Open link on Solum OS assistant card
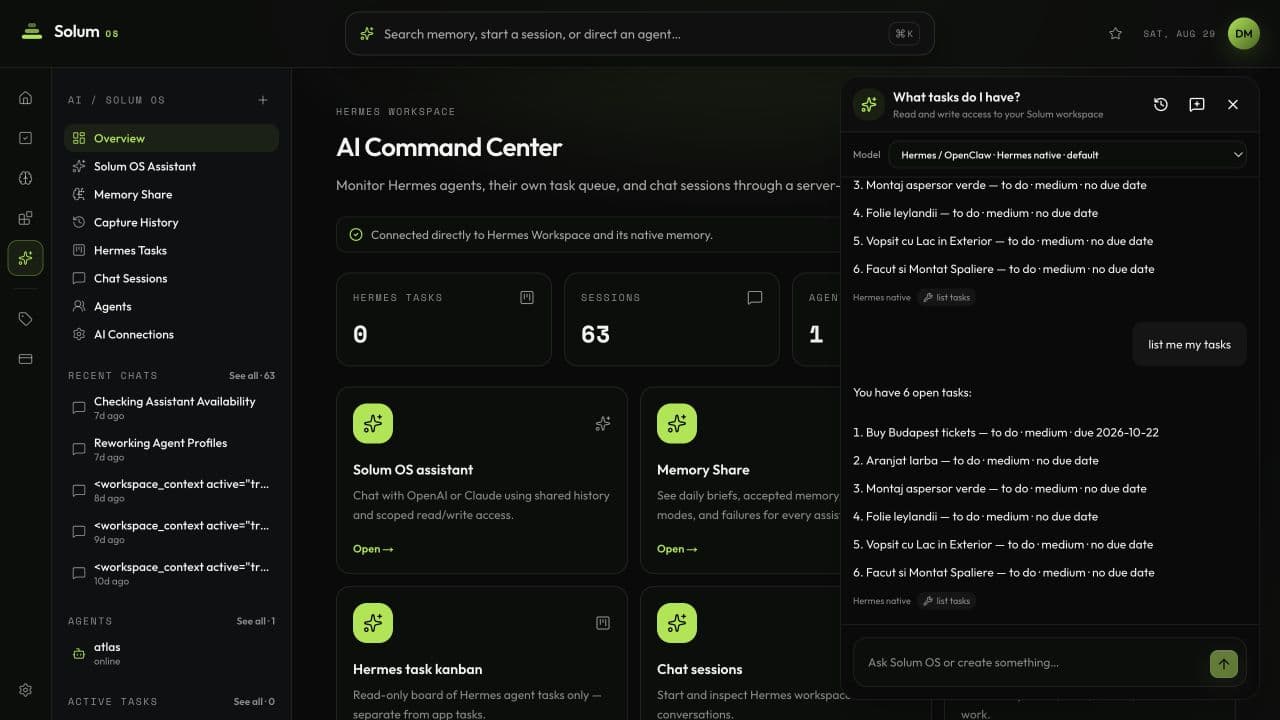Viewport: 1280px width, 720px height. click(x=373, y=549)
